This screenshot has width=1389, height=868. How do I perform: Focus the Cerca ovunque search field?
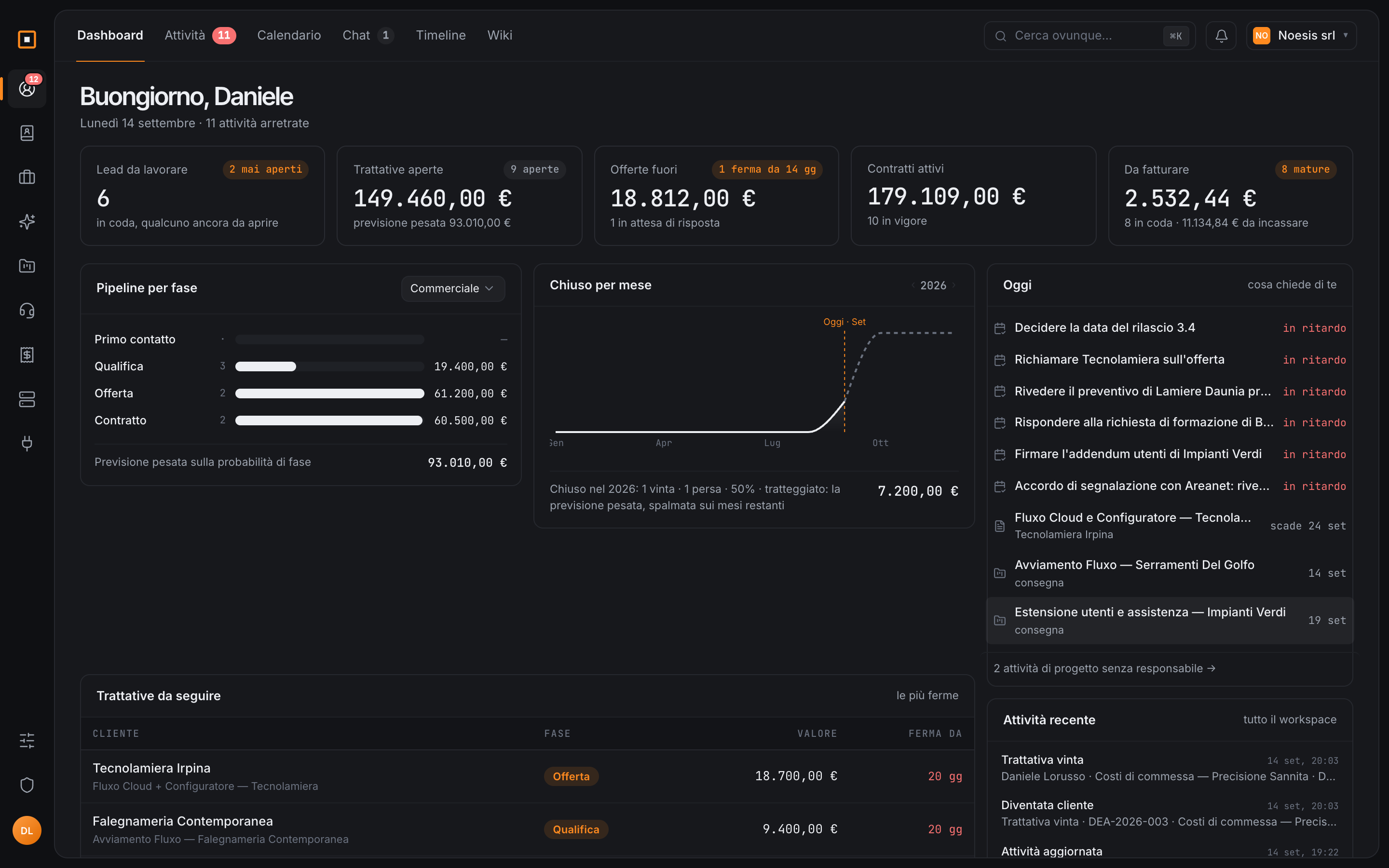(x=1089, y=36)
